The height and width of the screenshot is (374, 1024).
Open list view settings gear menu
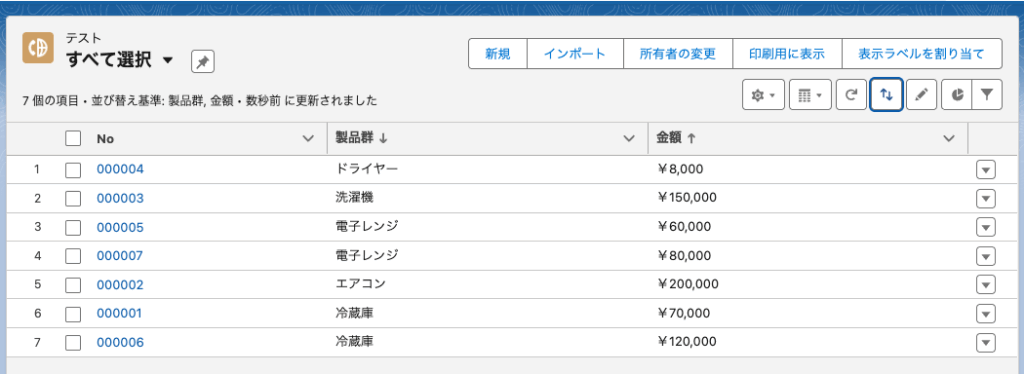pos(763,95)
